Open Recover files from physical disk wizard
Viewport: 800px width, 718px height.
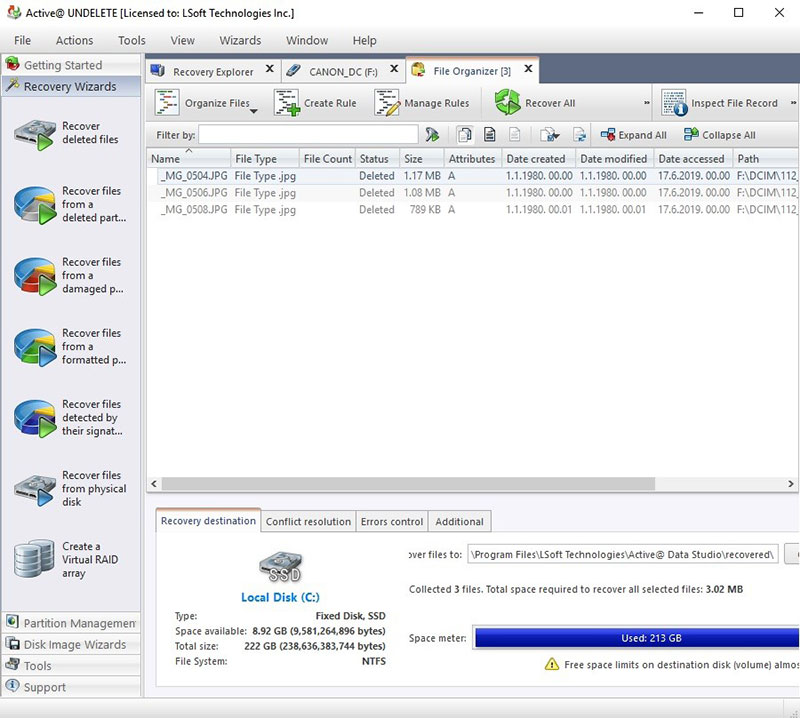click(70, 488)
